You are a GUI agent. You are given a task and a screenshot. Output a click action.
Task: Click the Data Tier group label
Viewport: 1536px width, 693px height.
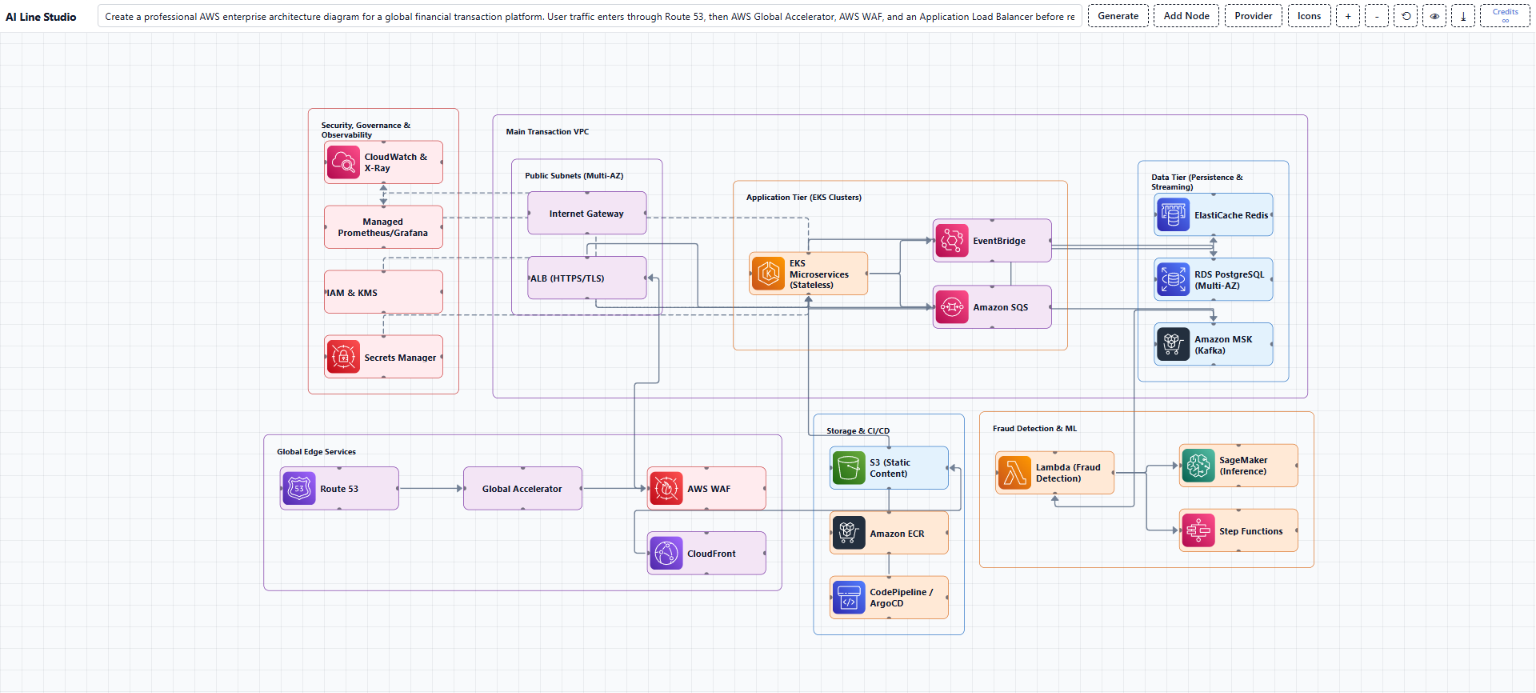tap(1197, 182)
